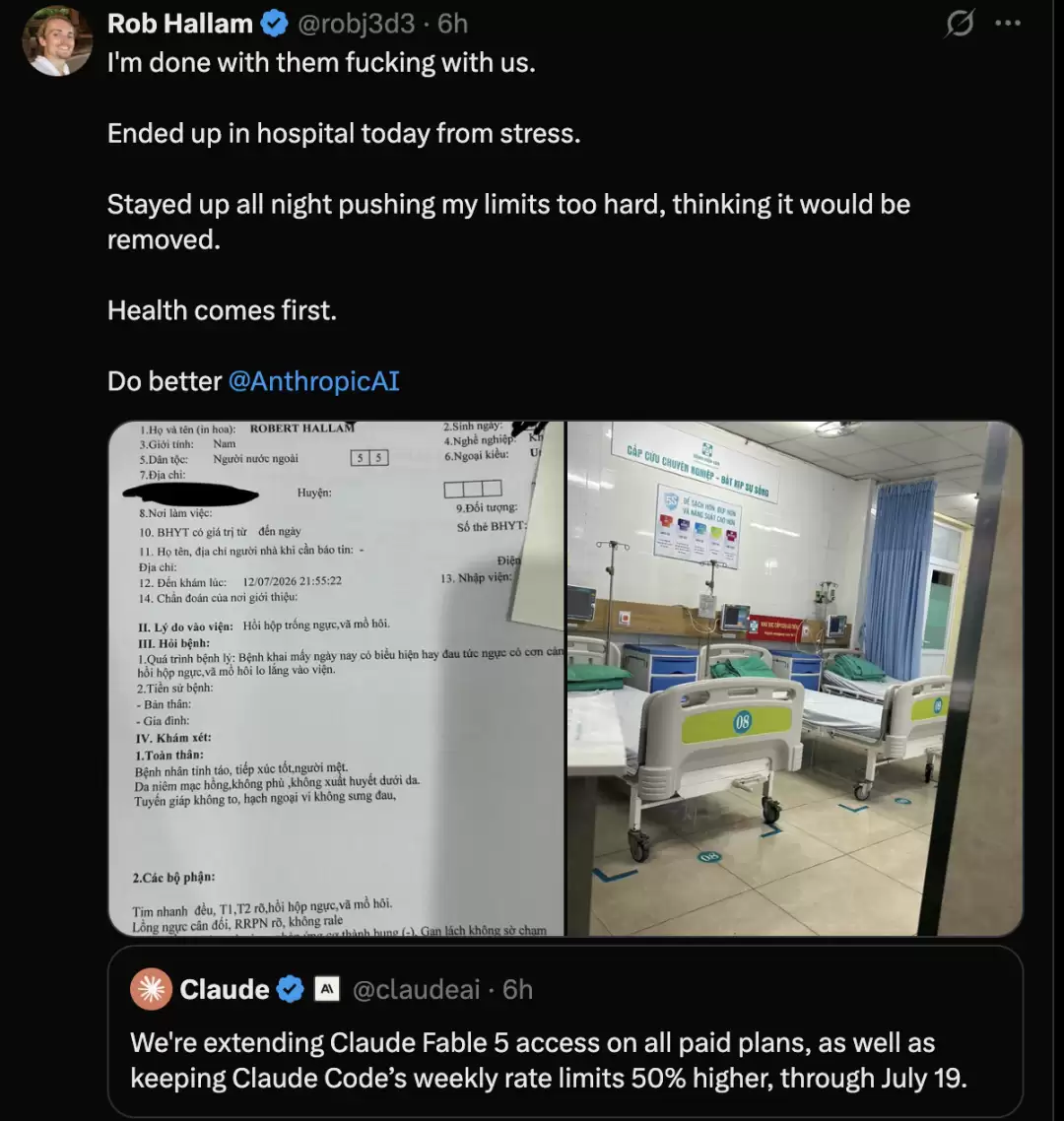
Task: Click the "Health comes first." tweet text
Action: pyautogui.click(x=222, y=310)
